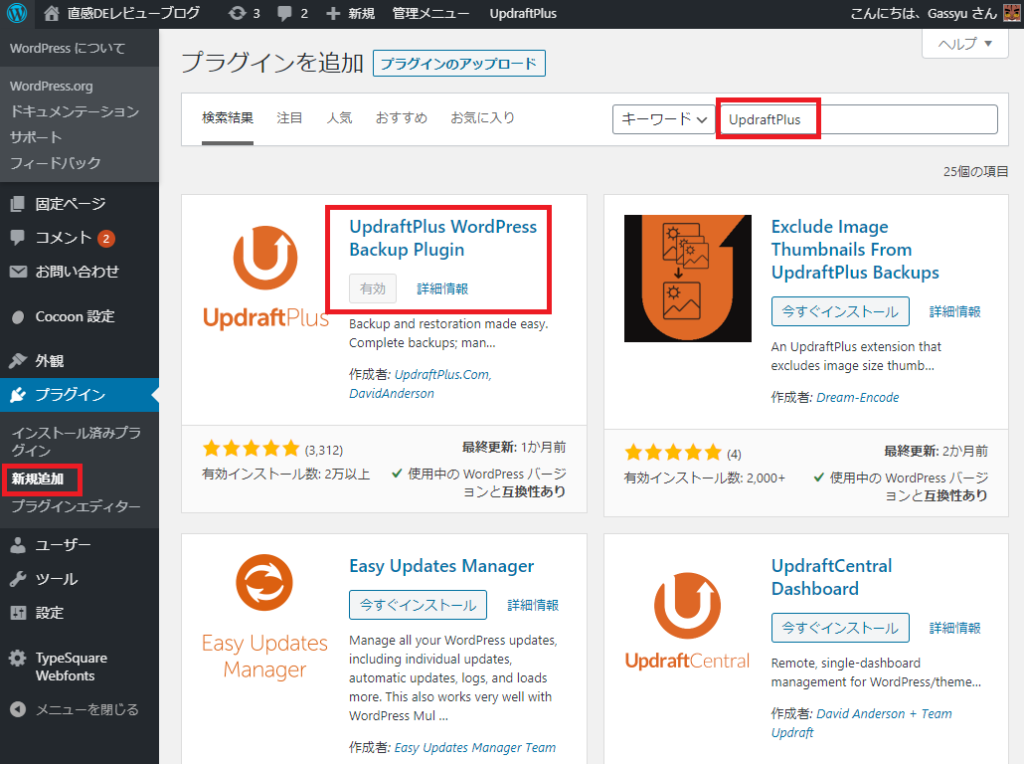The width and height of the screenshot is (1024, 764).
Task: Install Easy Updates Manager now
Action: 418,605
